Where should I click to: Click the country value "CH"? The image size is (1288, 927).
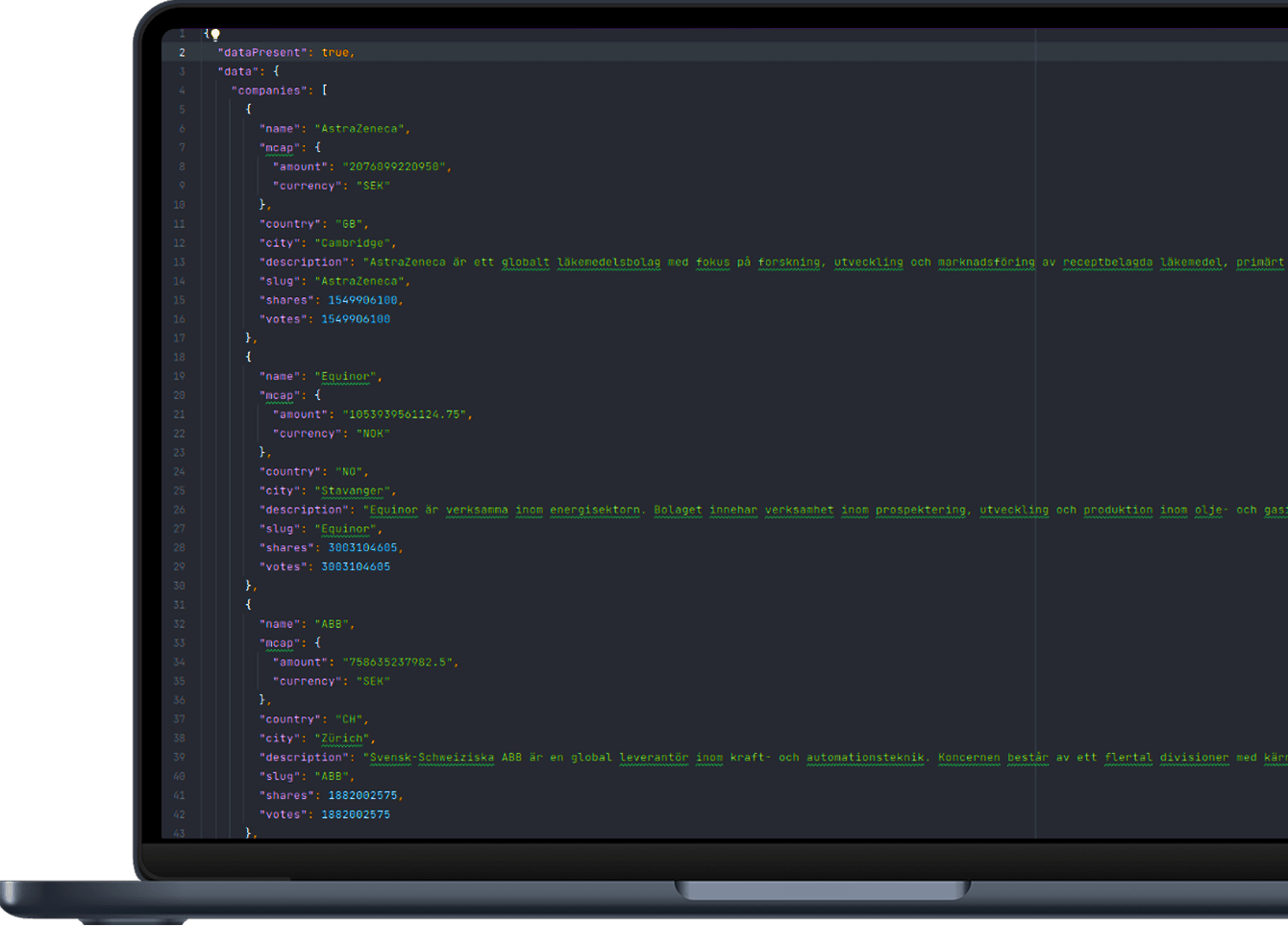(349, 719)
